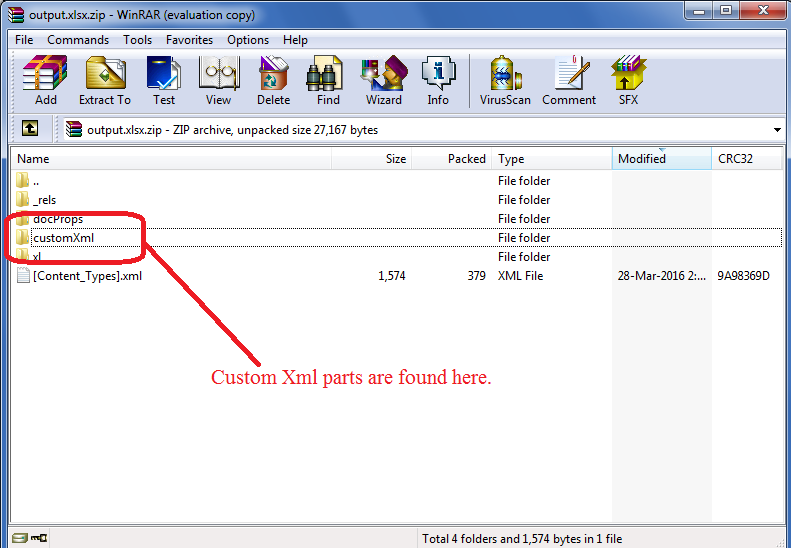
Task: Sort by the Modified column header
Action: [662, 158]
